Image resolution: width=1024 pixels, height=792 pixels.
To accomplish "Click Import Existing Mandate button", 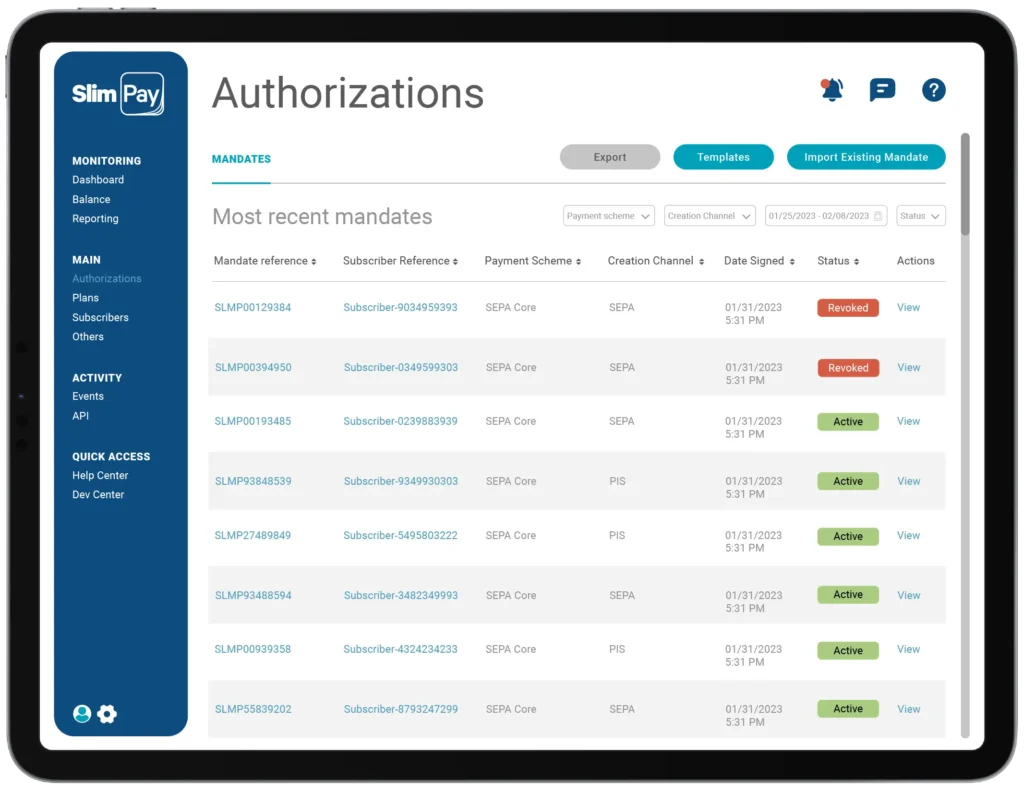I will click(x=866, y=157).
